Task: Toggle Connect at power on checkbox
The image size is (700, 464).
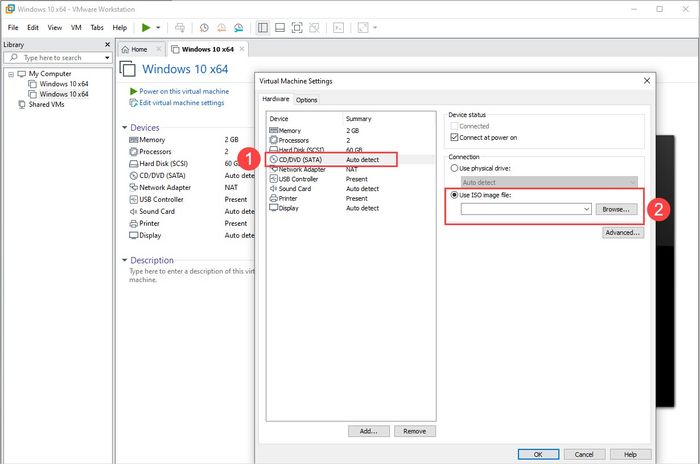Action: 454,138
